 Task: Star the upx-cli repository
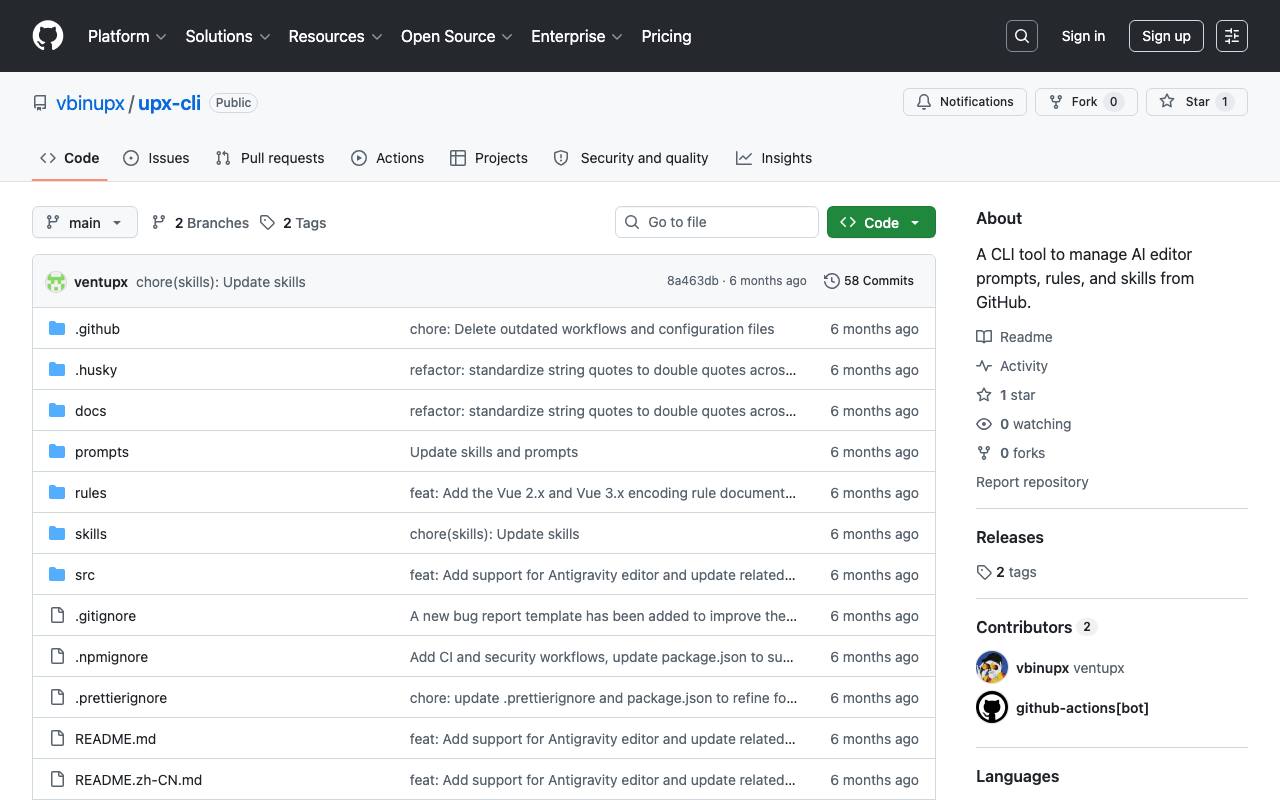pos(1197,102)
